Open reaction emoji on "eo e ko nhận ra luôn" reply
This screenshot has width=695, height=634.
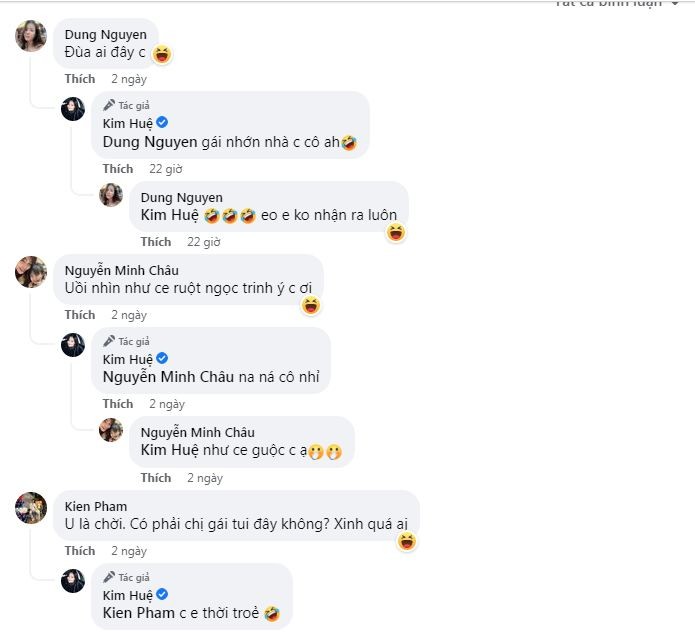point(396,233)
